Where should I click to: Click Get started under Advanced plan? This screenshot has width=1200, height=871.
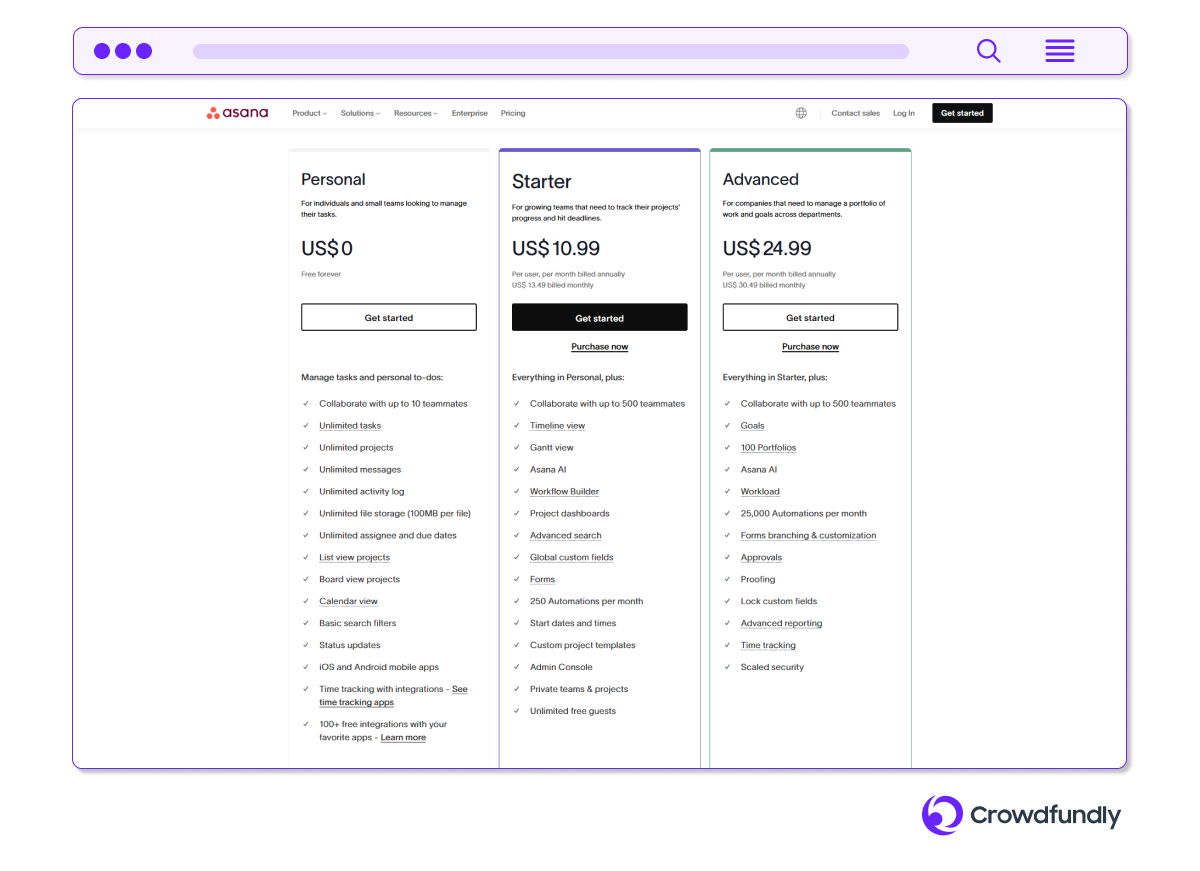[x=810, y=318]
